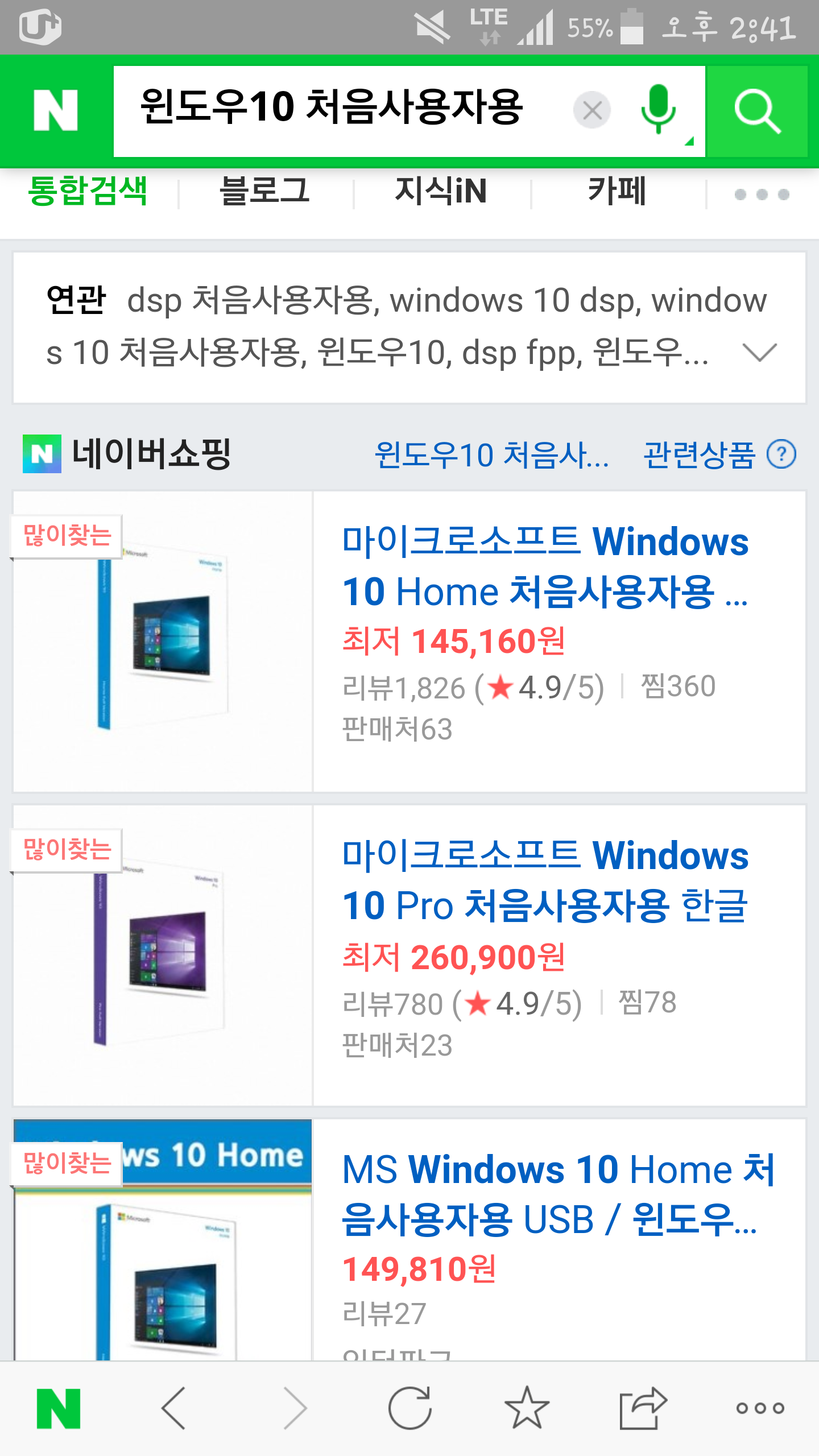The width and height of the screenshot is (819, 1456).
Task: Open more tabs with three-dot icon
Action: click(x=762, y=195)
